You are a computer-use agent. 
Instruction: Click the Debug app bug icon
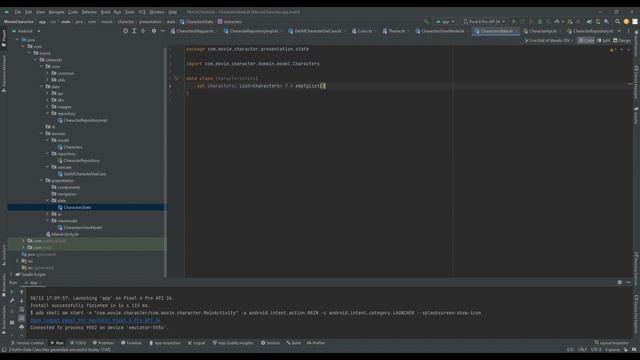click(x=540, y=22)
